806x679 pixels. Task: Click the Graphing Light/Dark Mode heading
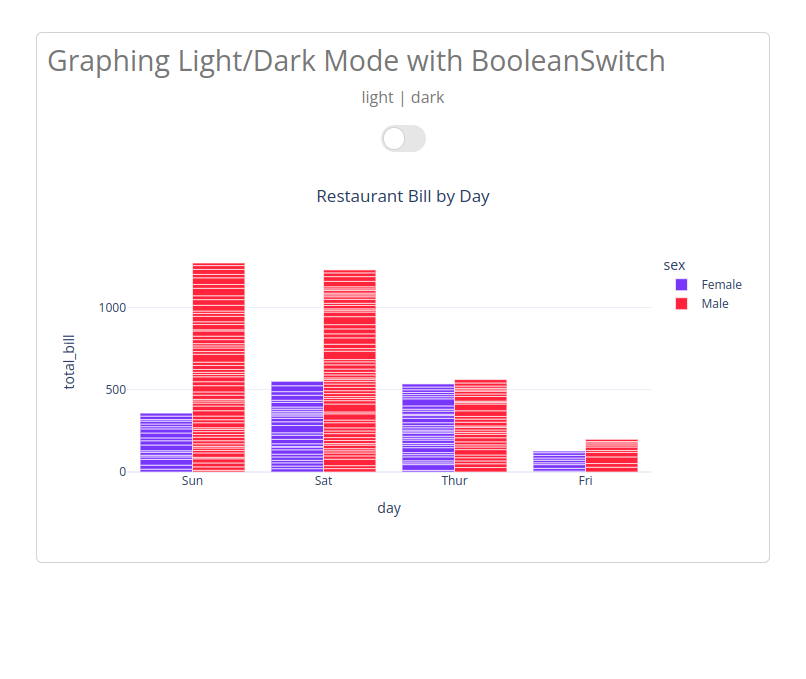tap(356, 61)
